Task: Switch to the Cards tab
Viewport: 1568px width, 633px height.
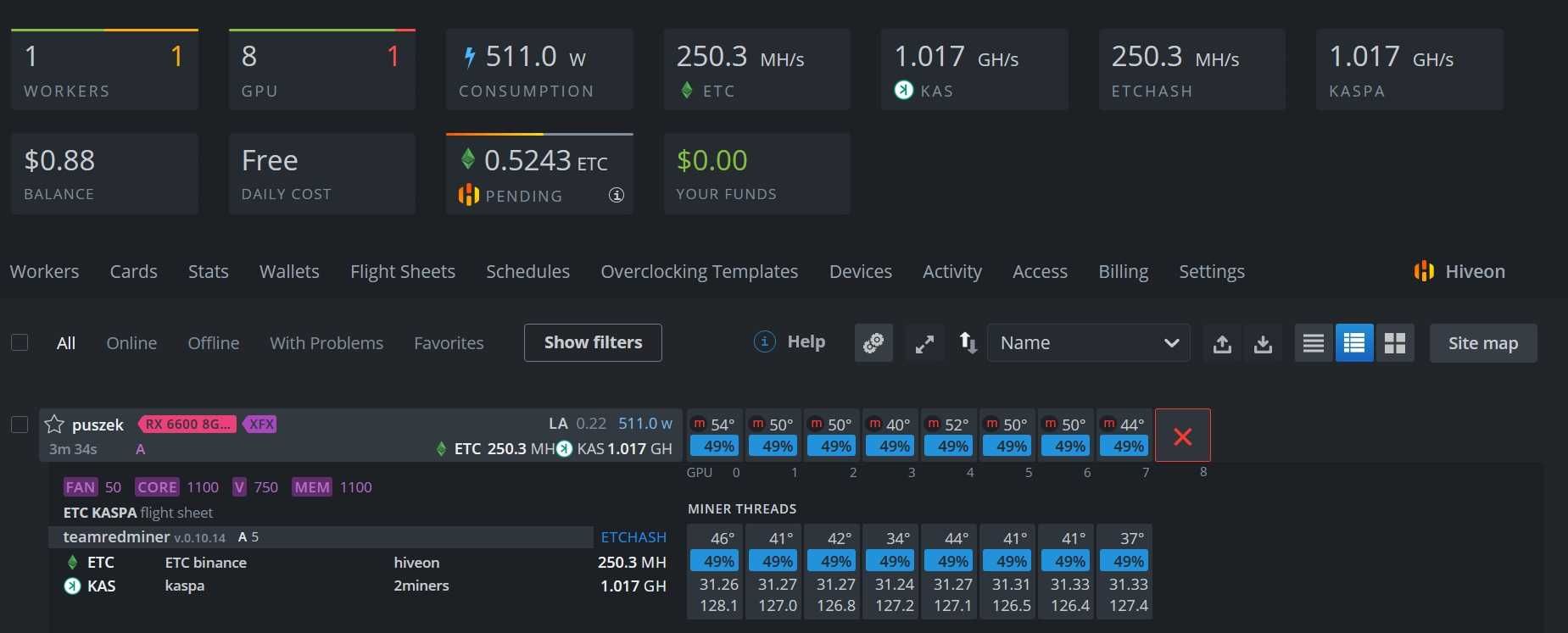Action: (x=133, y=271)
